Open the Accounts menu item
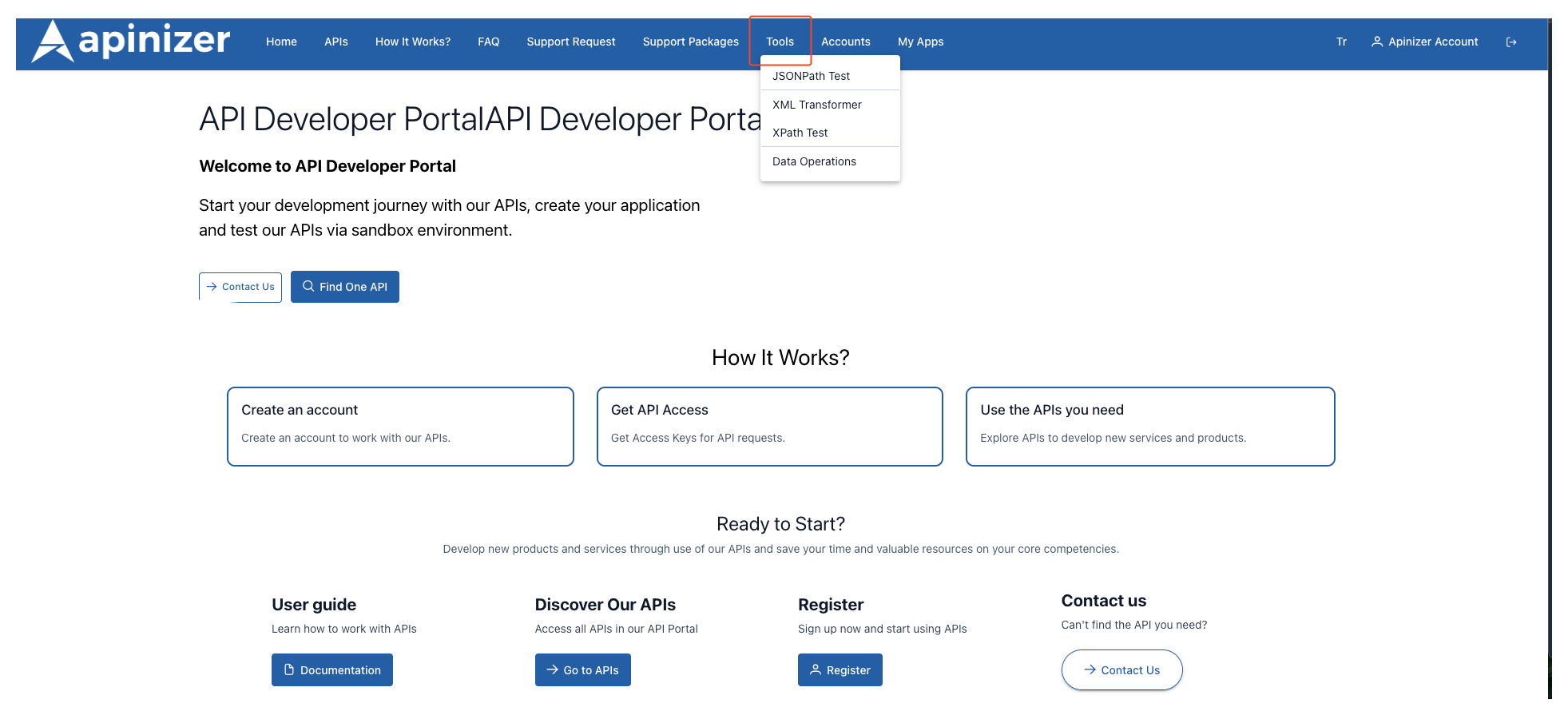 (x=845, y=42)
